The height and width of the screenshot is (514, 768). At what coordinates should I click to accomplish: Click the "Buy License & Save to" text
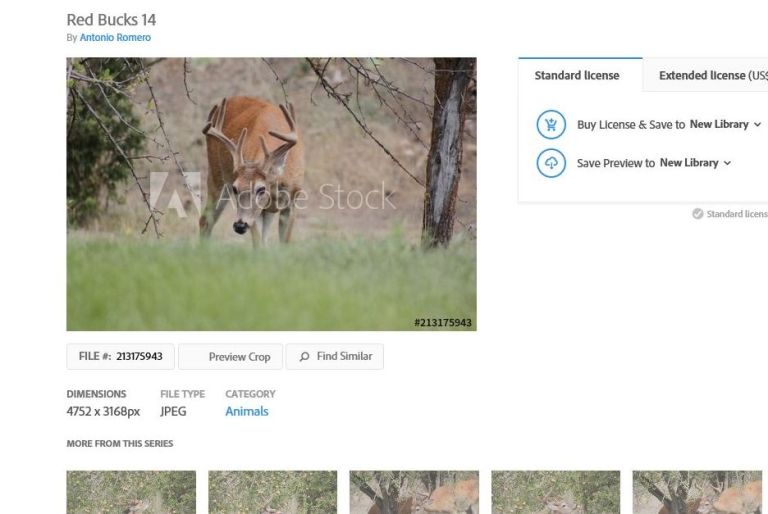(631, 125)
